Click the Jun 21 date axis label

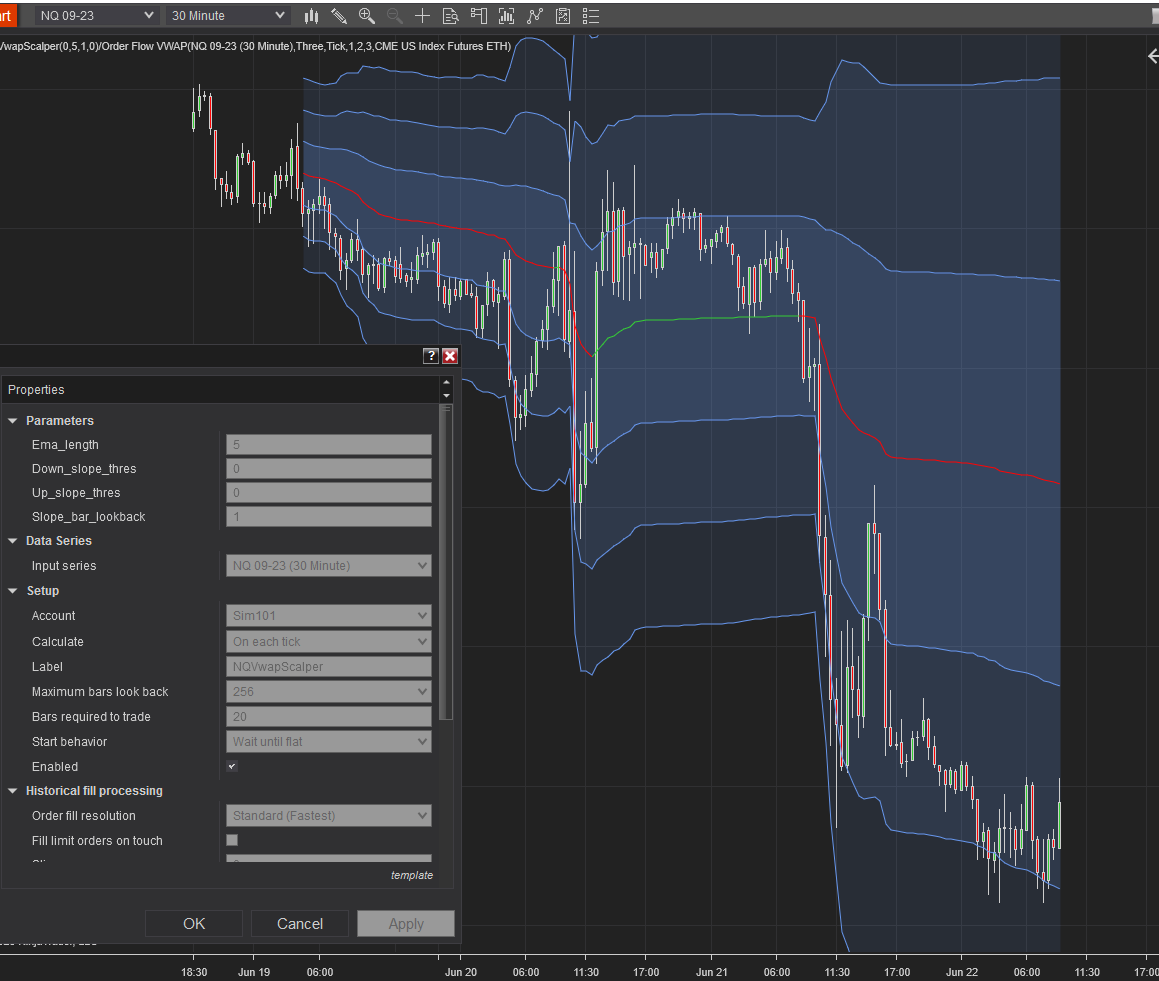pos(711,972)
